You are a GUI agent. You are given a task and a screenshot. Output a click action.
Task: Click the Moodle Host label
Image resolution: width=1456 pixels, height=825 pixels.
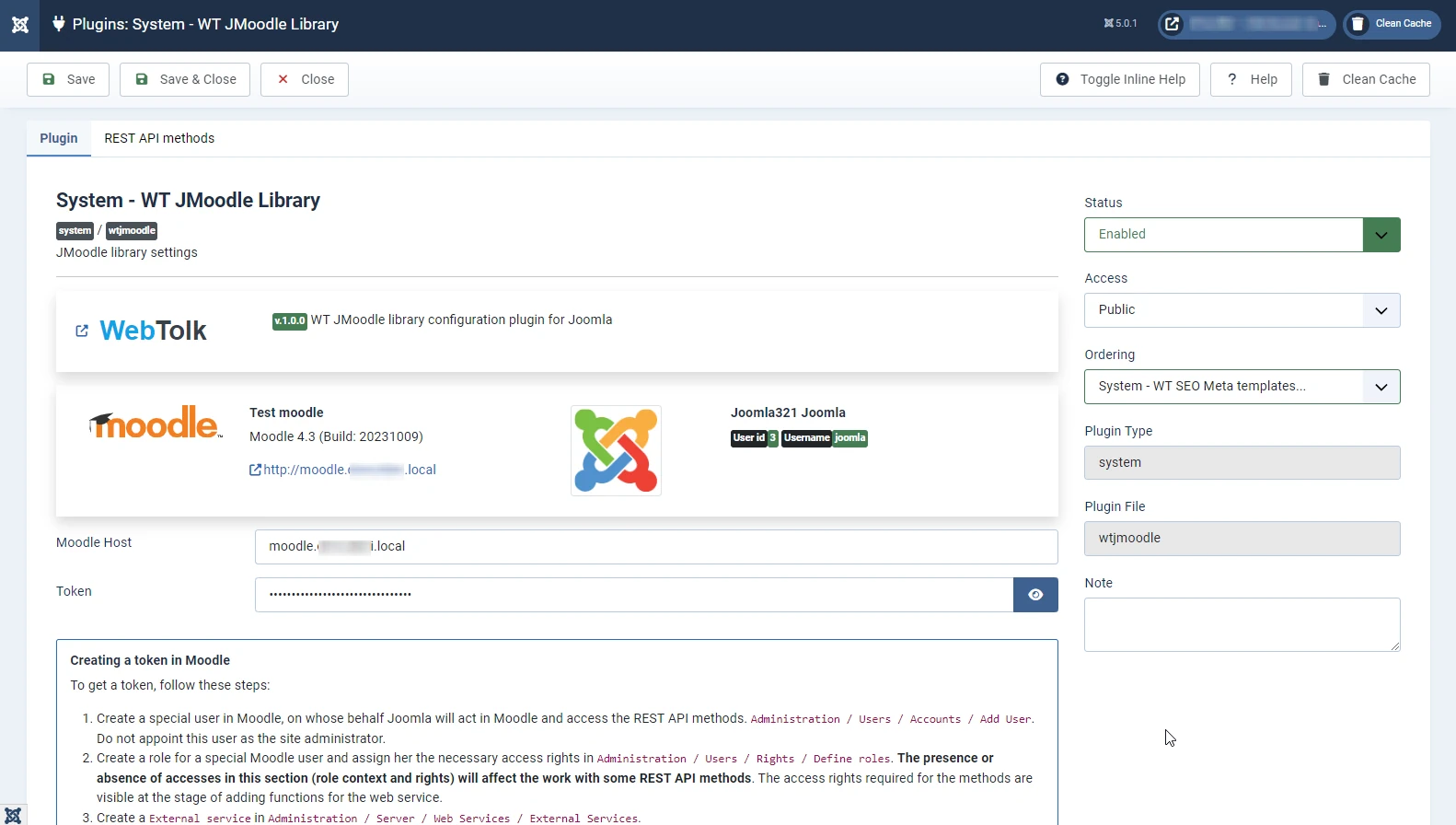pyautogui.click(x=94, y=542)
